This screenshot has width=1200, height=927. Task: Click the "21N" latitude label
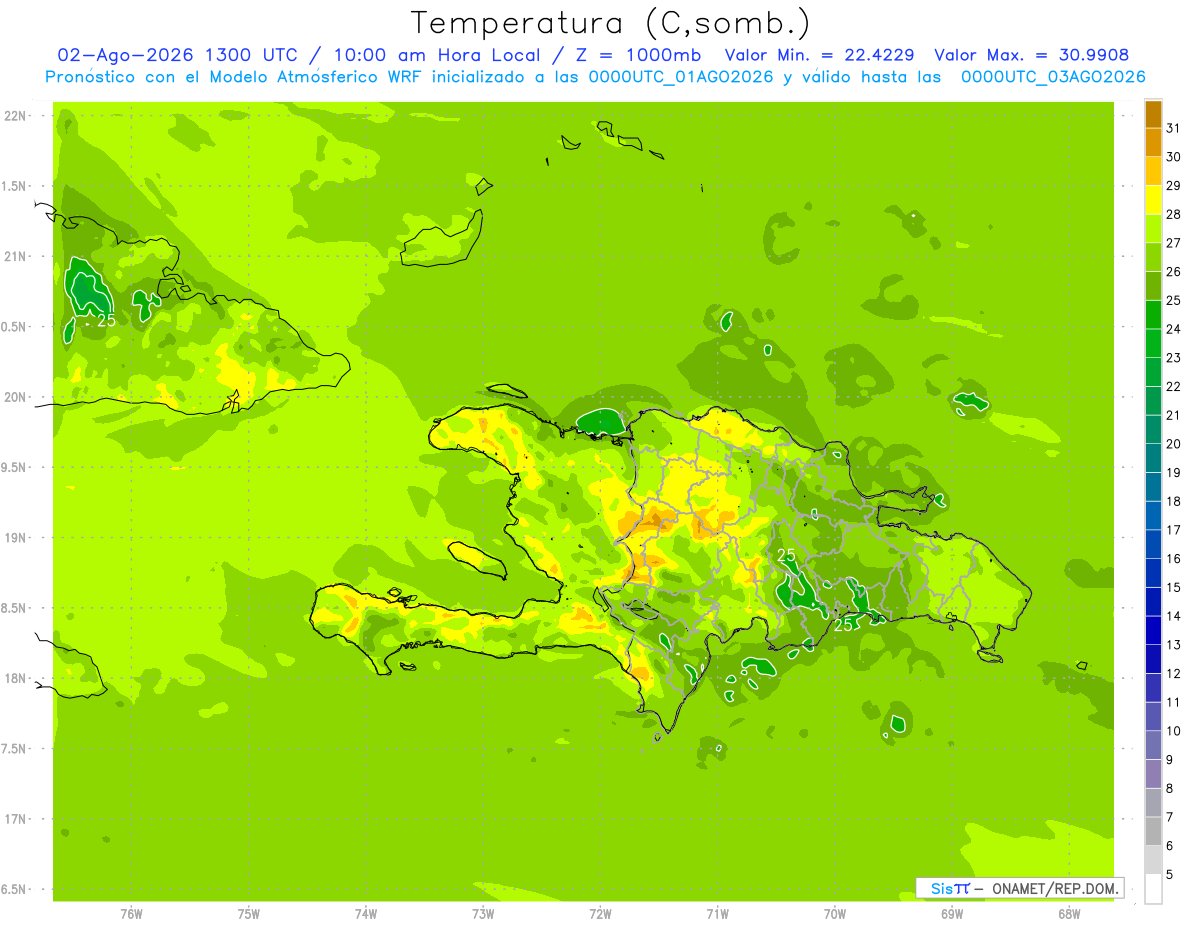coord(15,256)
